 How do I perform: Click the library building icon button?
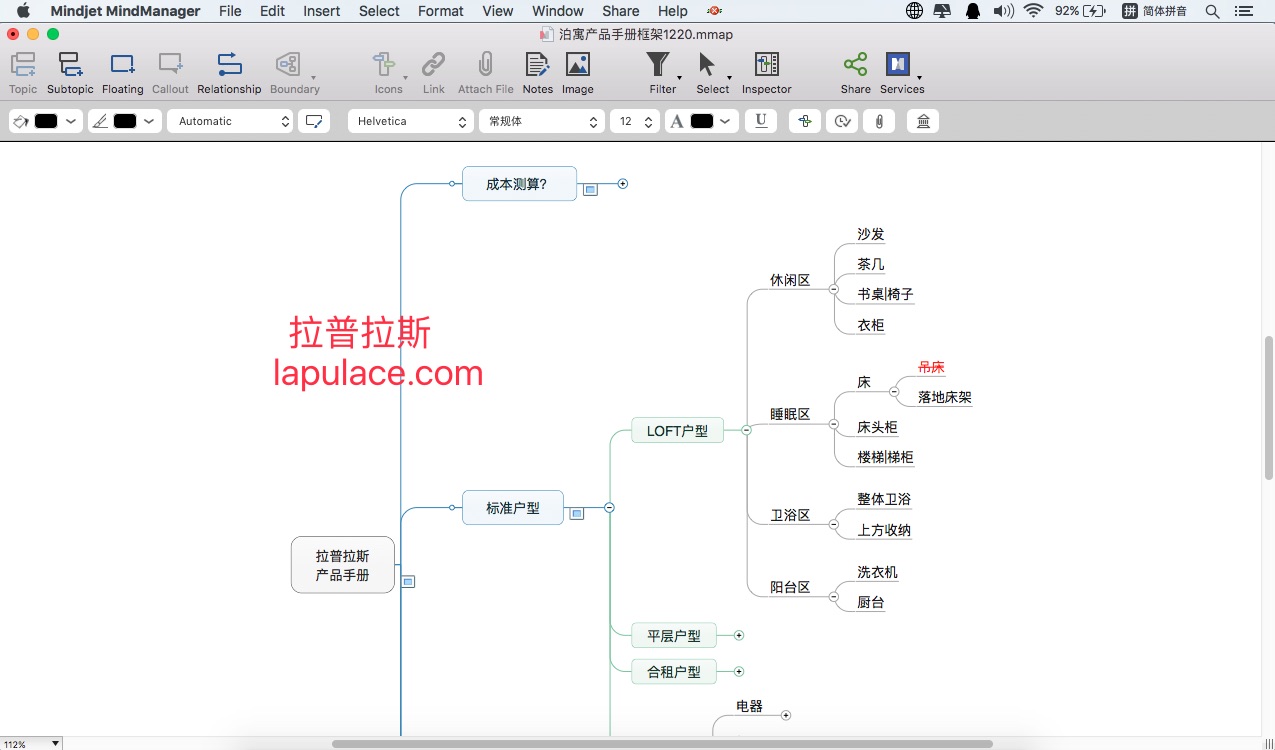tap(923, 121)
